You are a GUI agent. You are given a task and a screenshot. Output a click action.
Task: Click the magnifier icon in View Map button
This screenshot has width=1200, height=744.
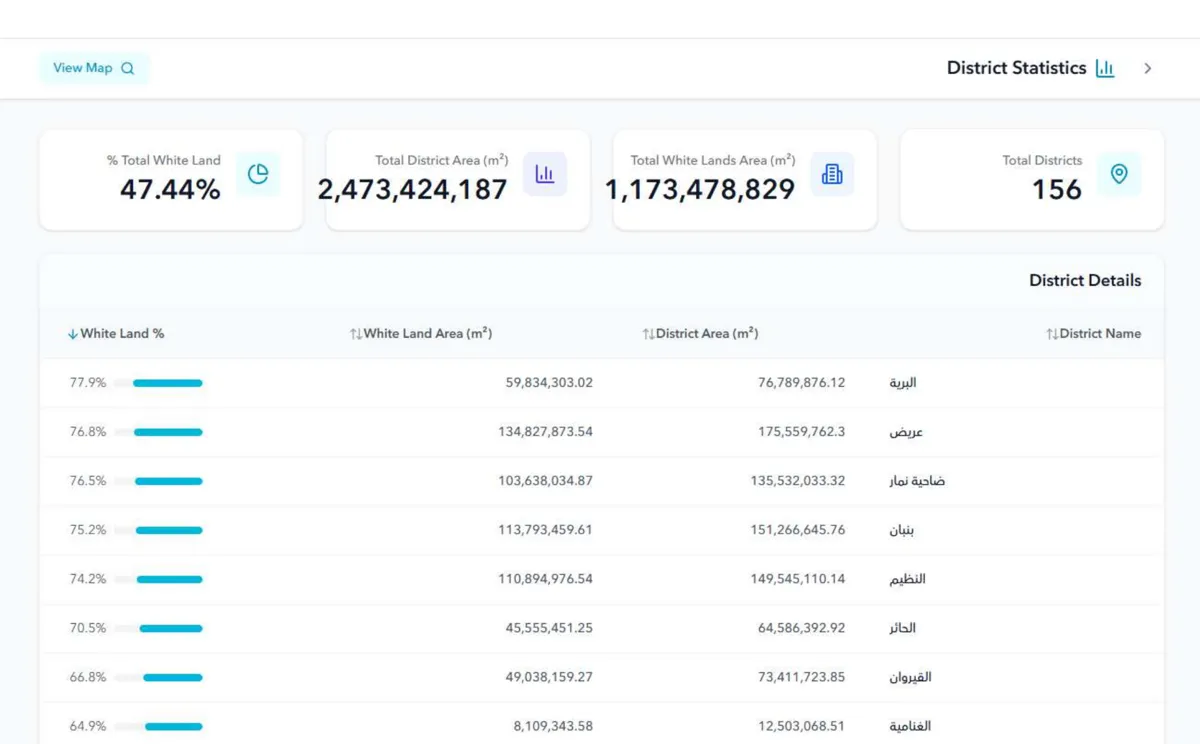[x=128, y=68]
